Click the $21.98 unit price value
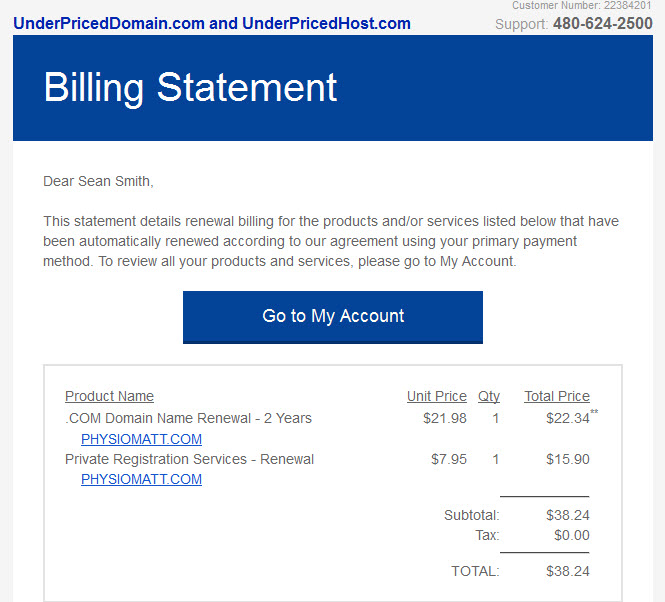Viewport: 665px width, 602px height. point(445,418)
